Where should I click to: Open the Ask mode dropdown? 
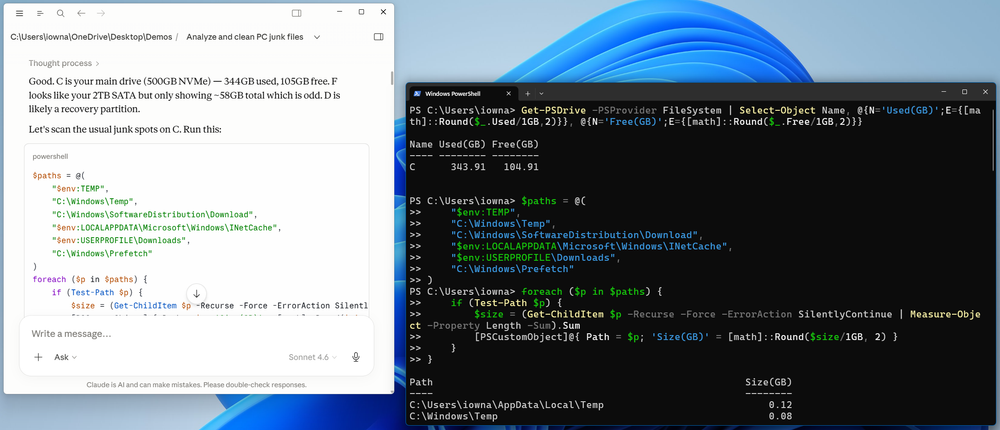click(66, 357)
